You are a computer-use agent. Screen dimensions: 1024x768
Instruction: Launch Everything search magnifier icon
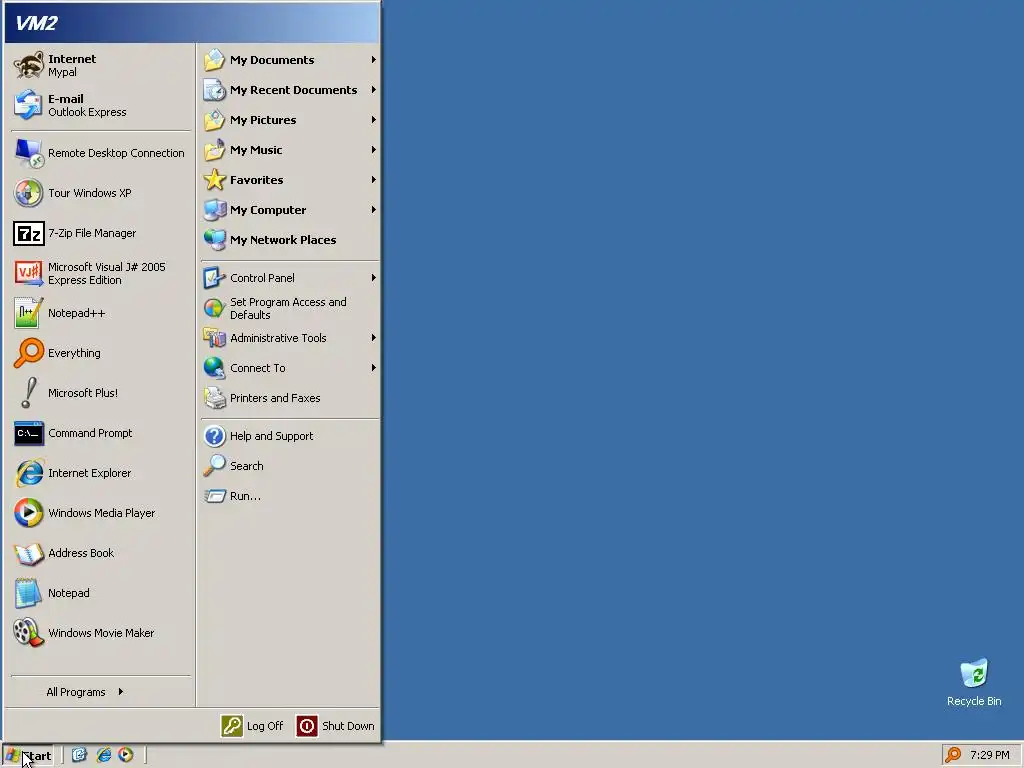(x=29, y=353)
